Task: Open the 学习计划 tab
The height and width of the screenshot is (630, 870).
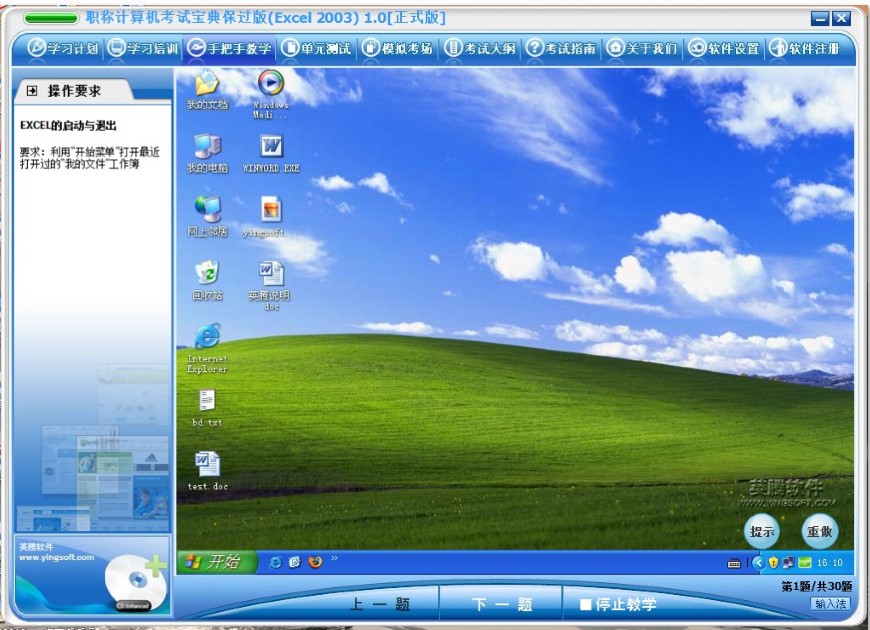Action: [x=63, y=48]
